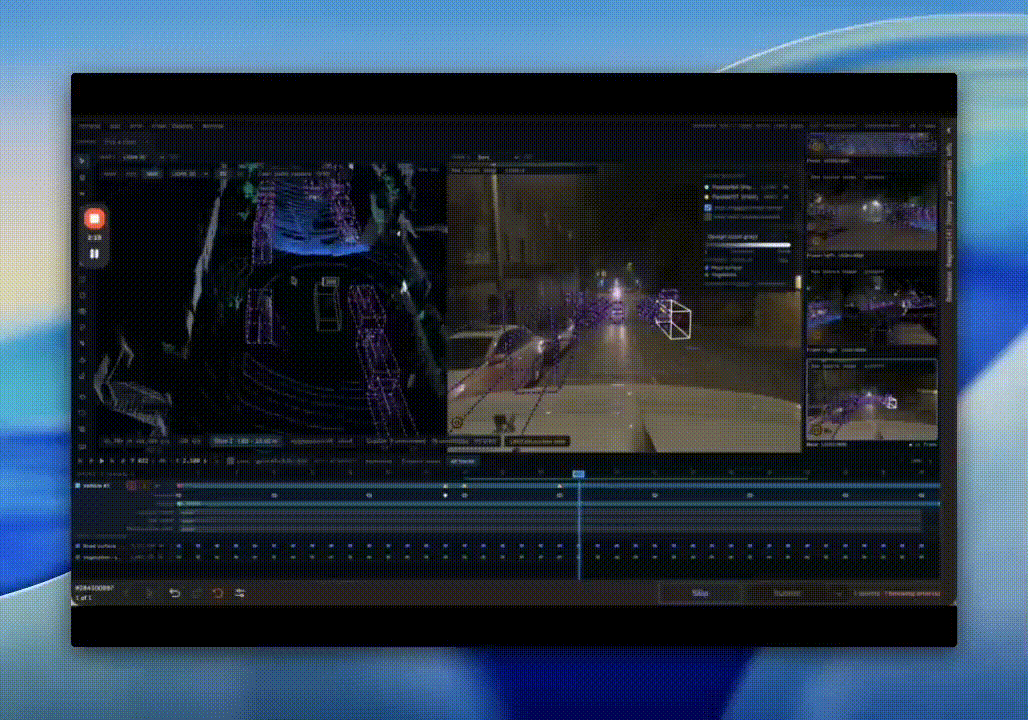Click the red reset arrow icon
1028x720 pixels.
[218, 593]
